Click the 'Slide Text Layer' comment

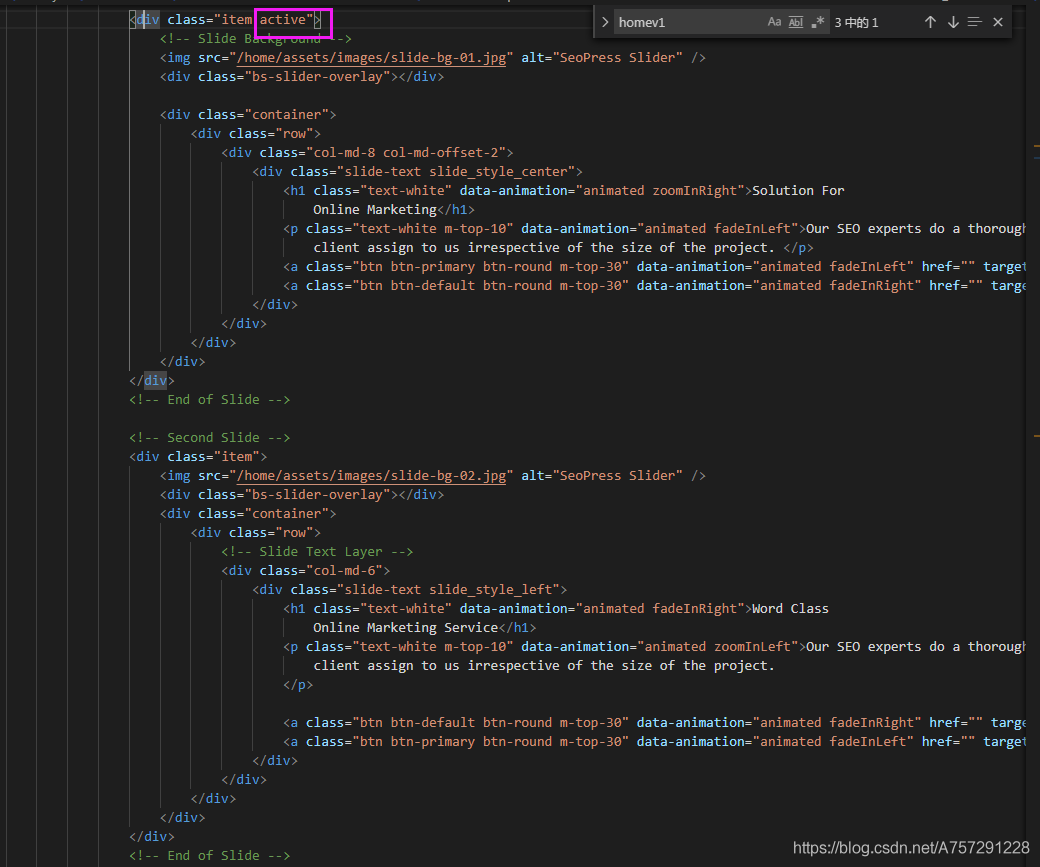coord(317,551)
